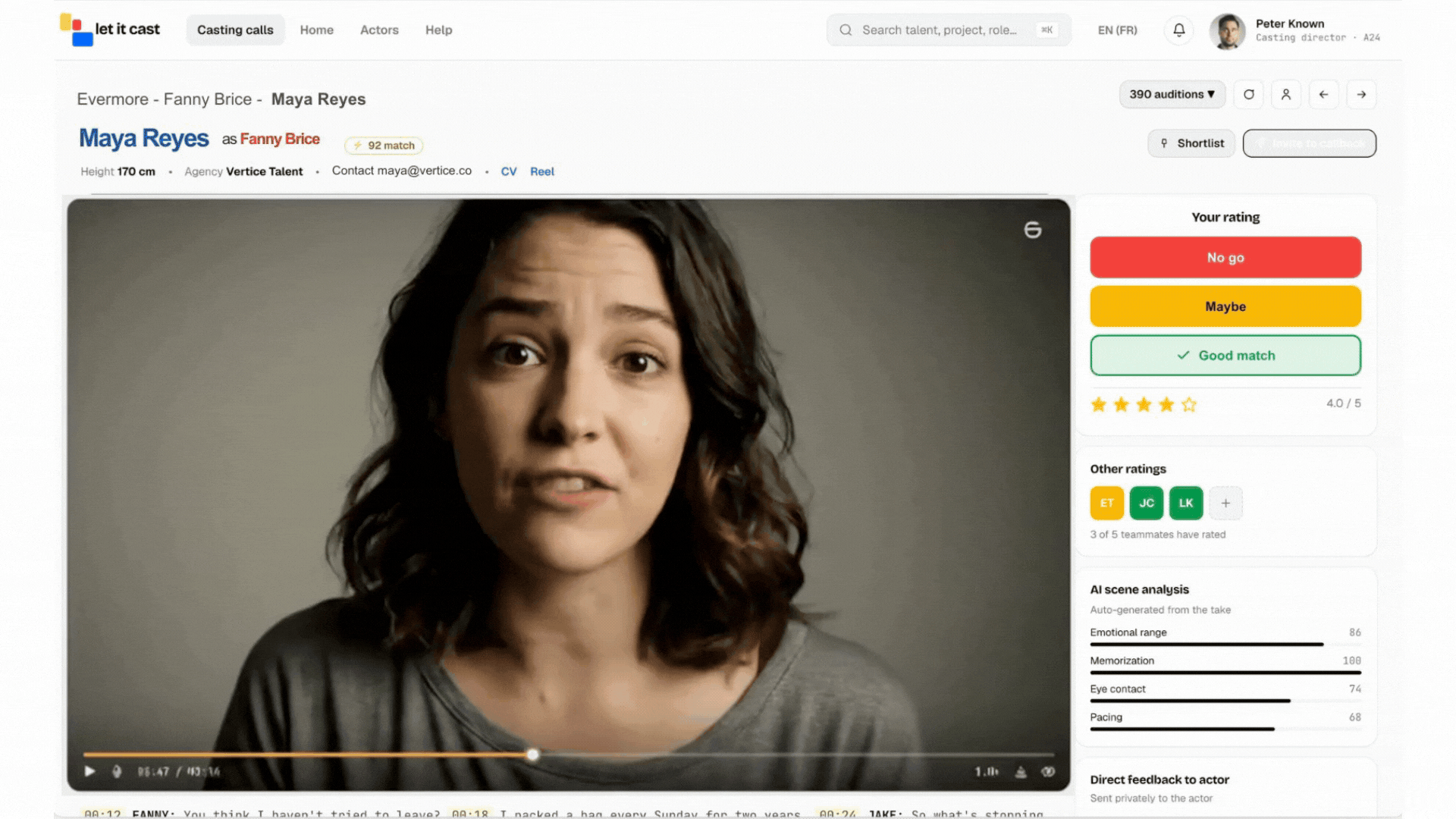The width and height of the screenshot is (1456, 819).
Task: Set rating to the fifth star
Action: click(x=1189, y=405)
